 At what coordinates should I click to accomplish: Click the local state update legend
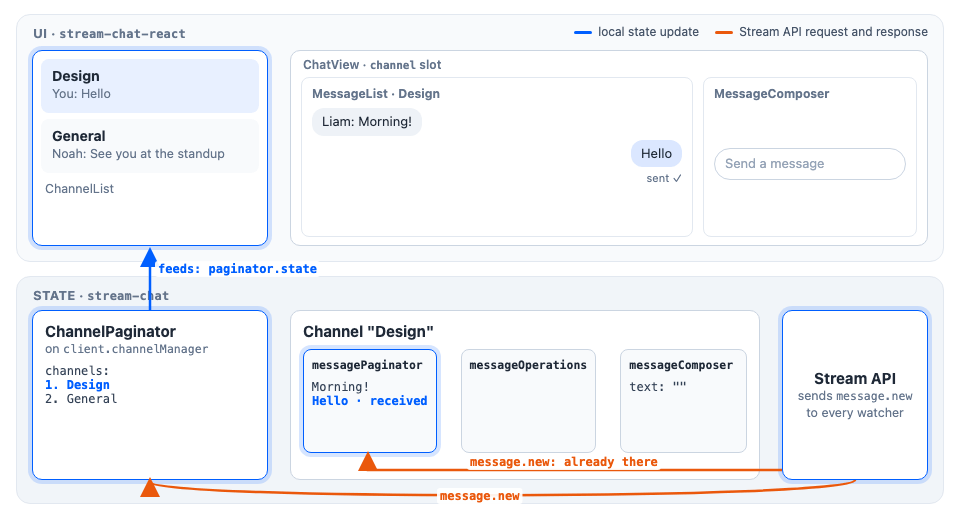pyautogui.click(x=637, y=32)
